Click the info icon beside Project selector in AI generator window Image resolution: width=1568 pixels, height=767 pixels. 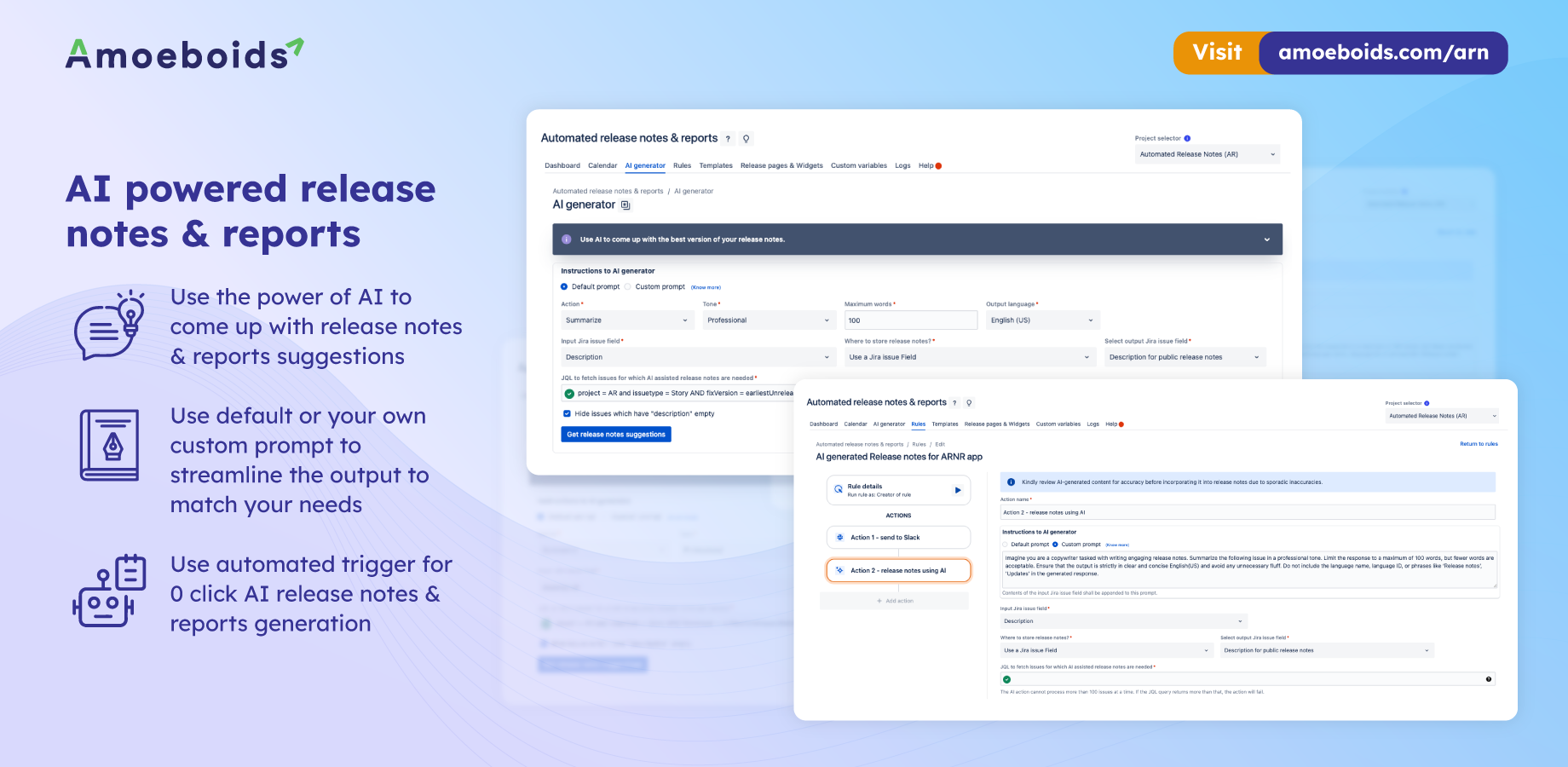tap(1187, 138)
